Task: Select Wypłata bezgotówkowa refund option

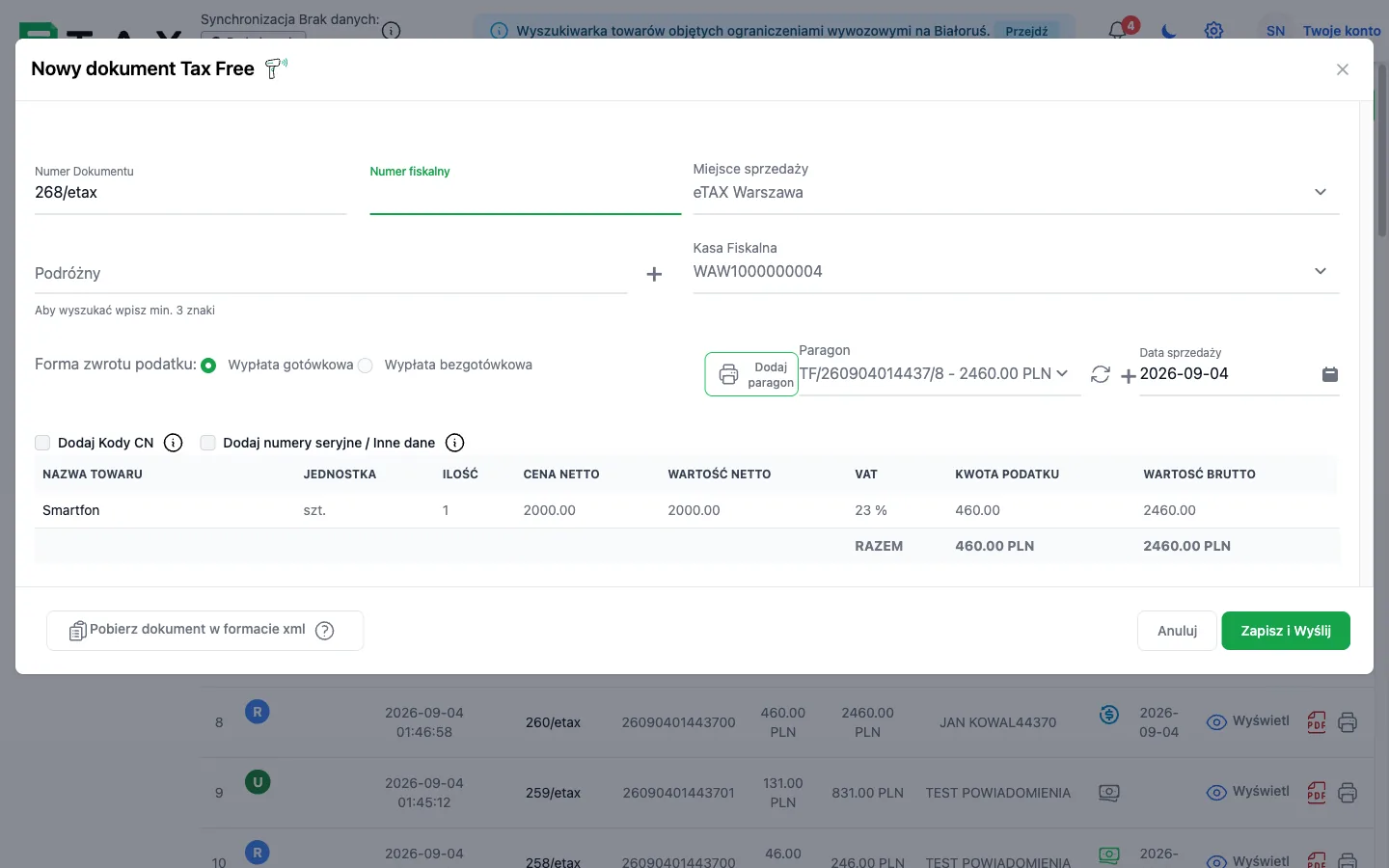Action: tap(366, 366)
